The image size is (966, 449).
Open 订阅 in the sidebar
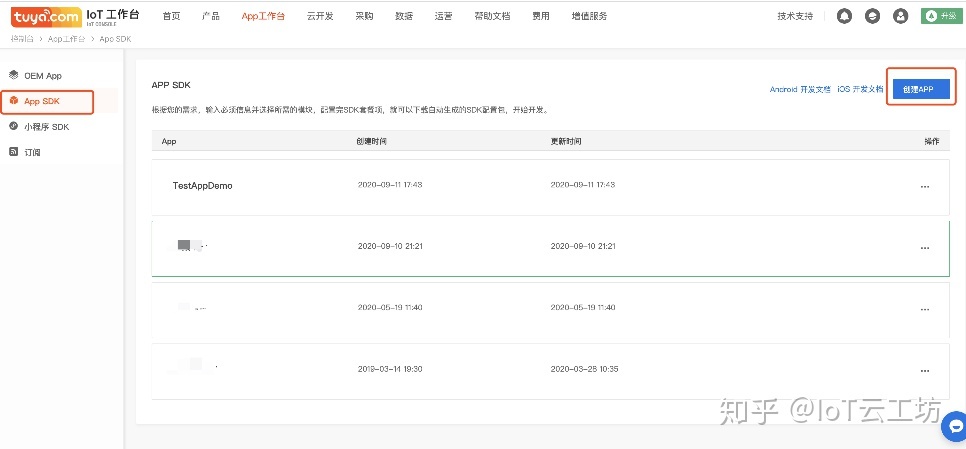[x=32, y=152]
